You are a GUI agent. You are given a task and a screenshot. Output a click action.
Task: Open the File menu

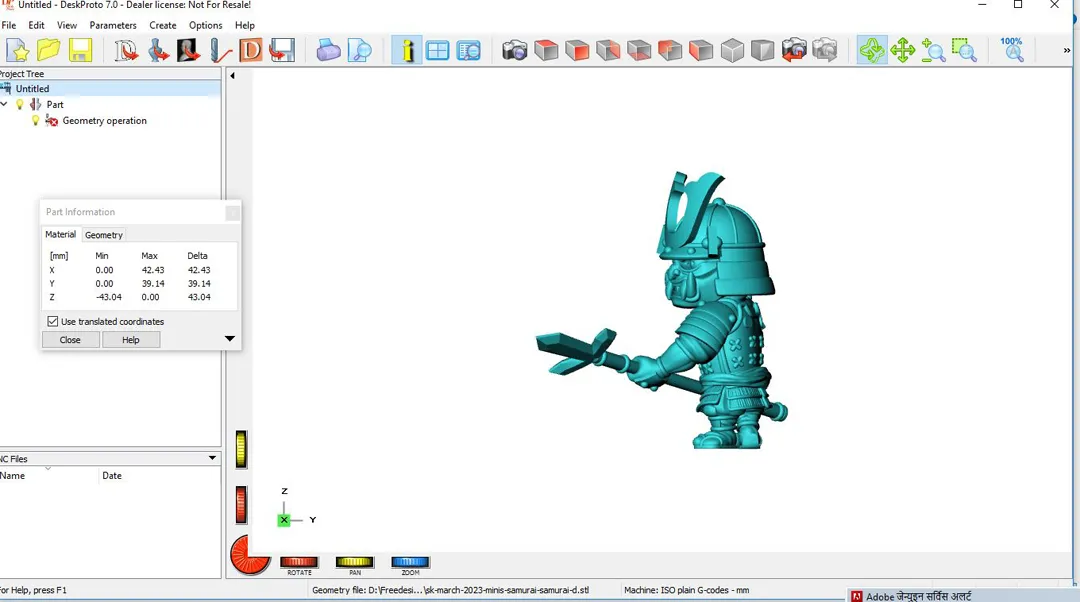click(x=9, y=25)
